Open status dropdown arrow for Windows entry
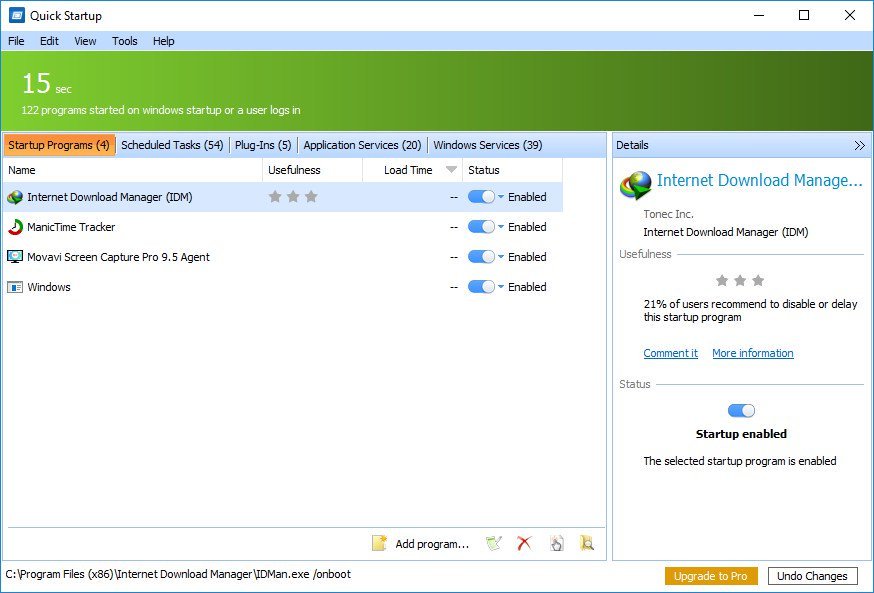Image resolution: width=874 pixels, height=593 pixels. [x=501, y=287]
